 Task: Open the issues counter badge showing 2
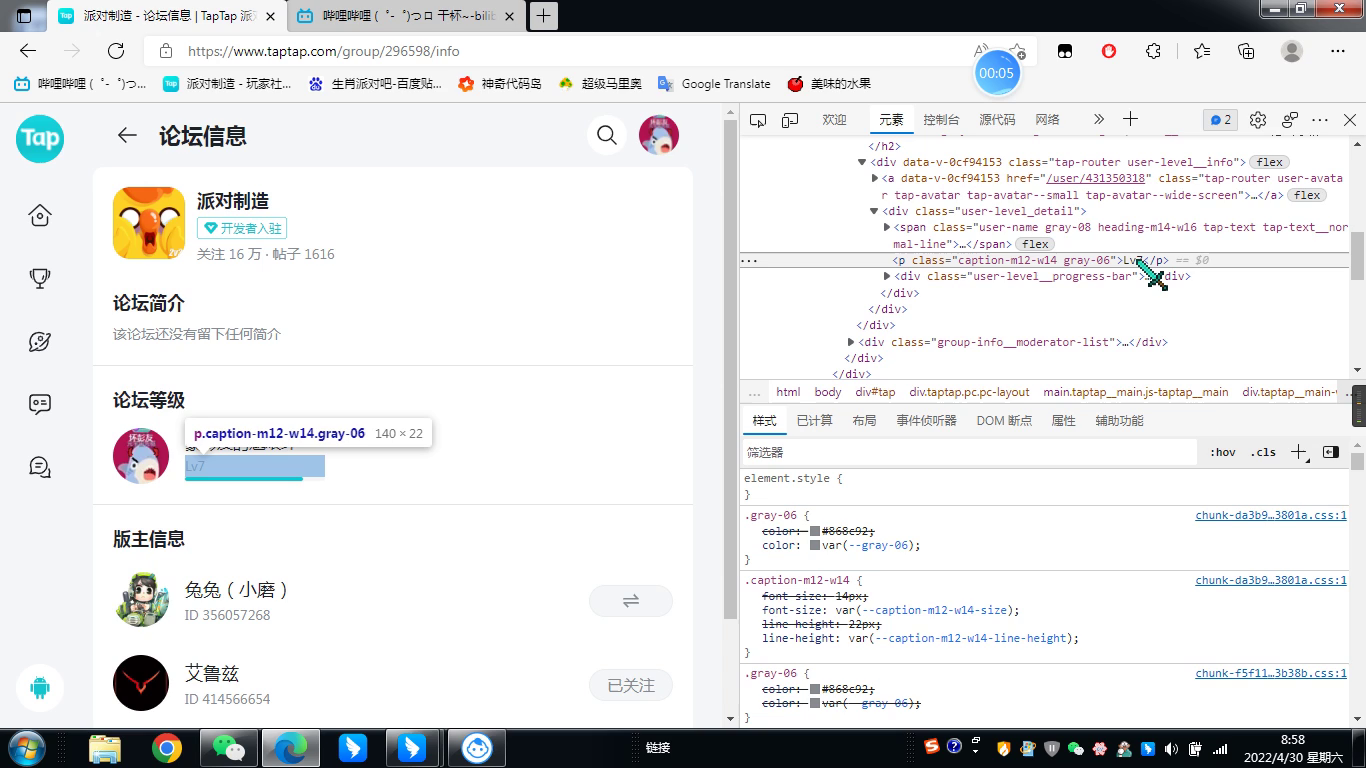click(1221, 119)
